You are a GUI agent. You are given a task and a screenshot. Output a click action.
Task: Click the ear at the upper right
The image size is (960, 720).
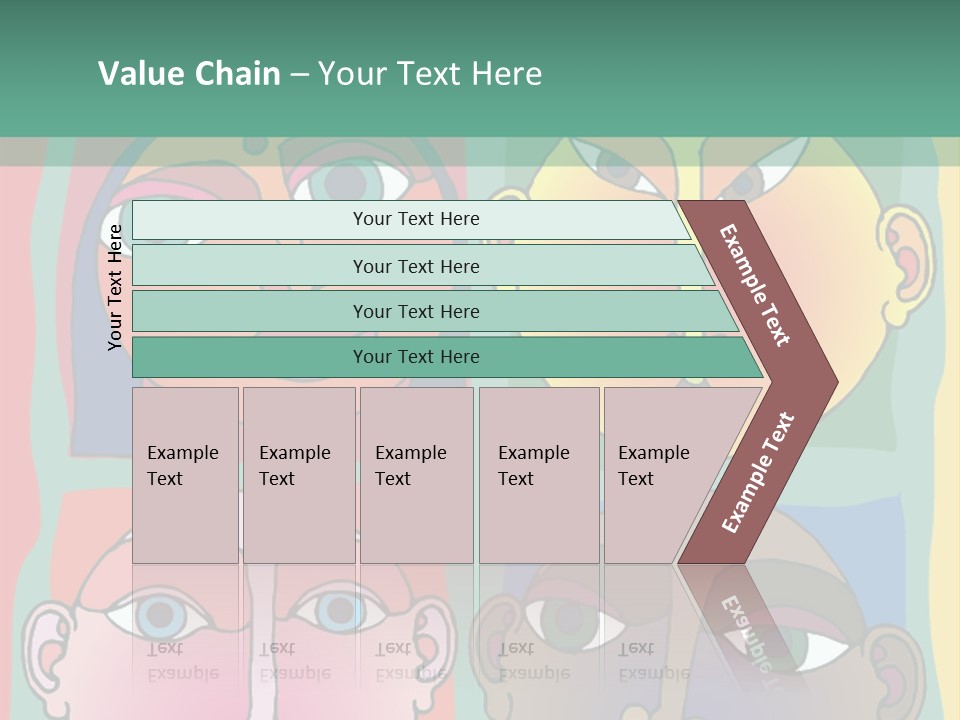[x=904, y=257]
